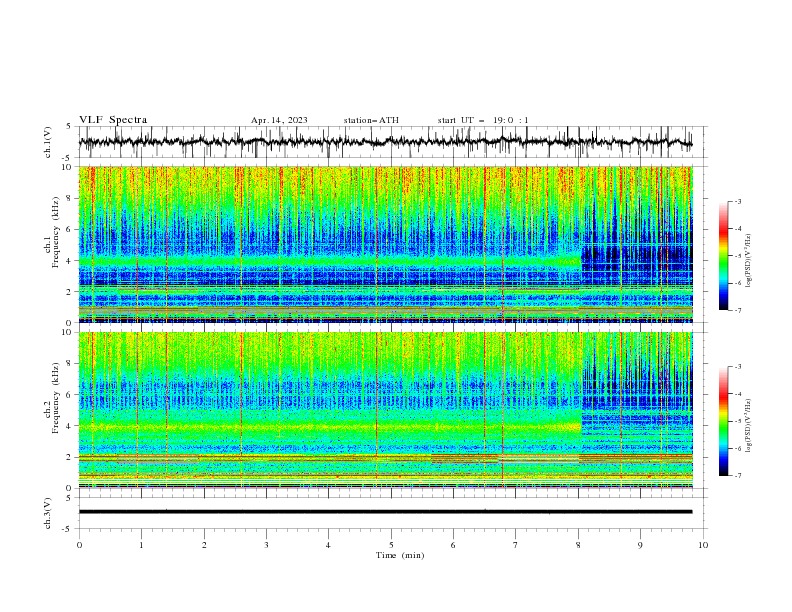This screenshot has width=792, height=612.
Task: Click the 'ch.1(V)' waveform axis label
Action: (x=48, y=142)
